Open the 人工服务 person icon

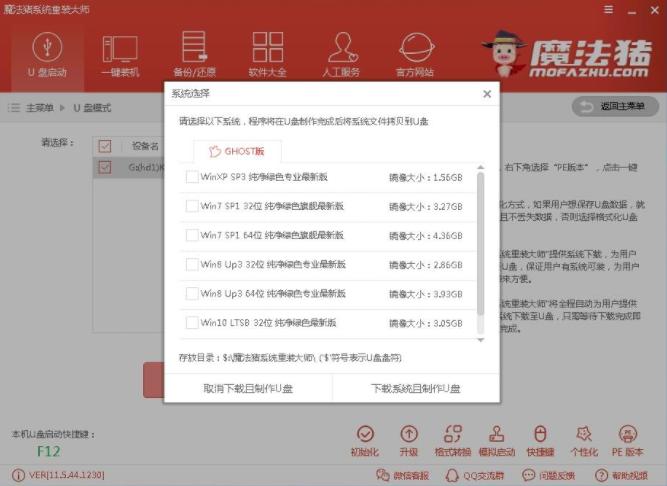[342, 54]
